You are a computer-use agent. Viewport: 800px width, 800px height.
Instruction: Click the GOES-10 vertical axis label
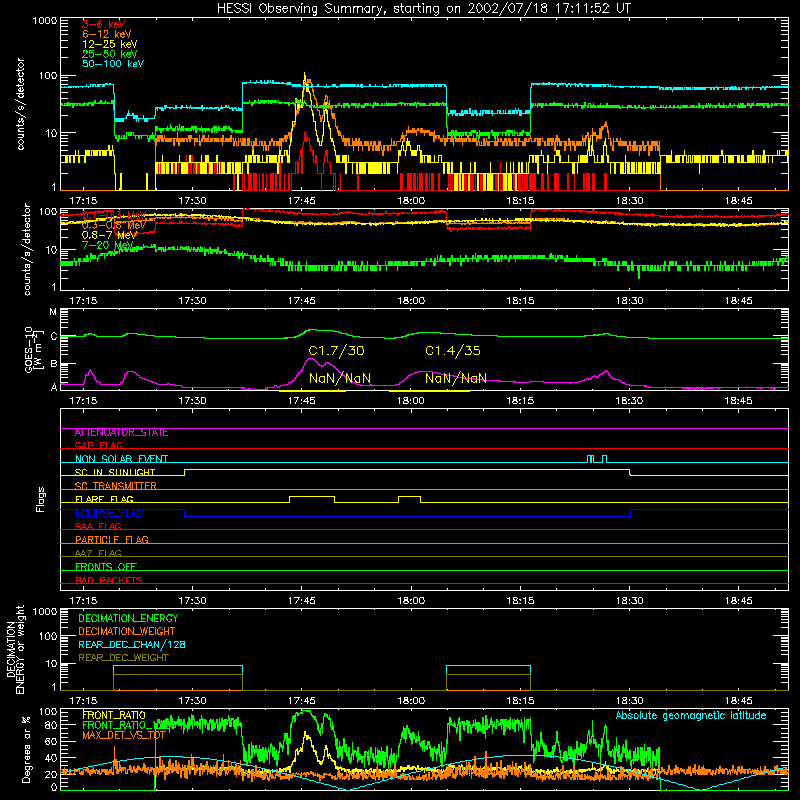coord(33,349)
